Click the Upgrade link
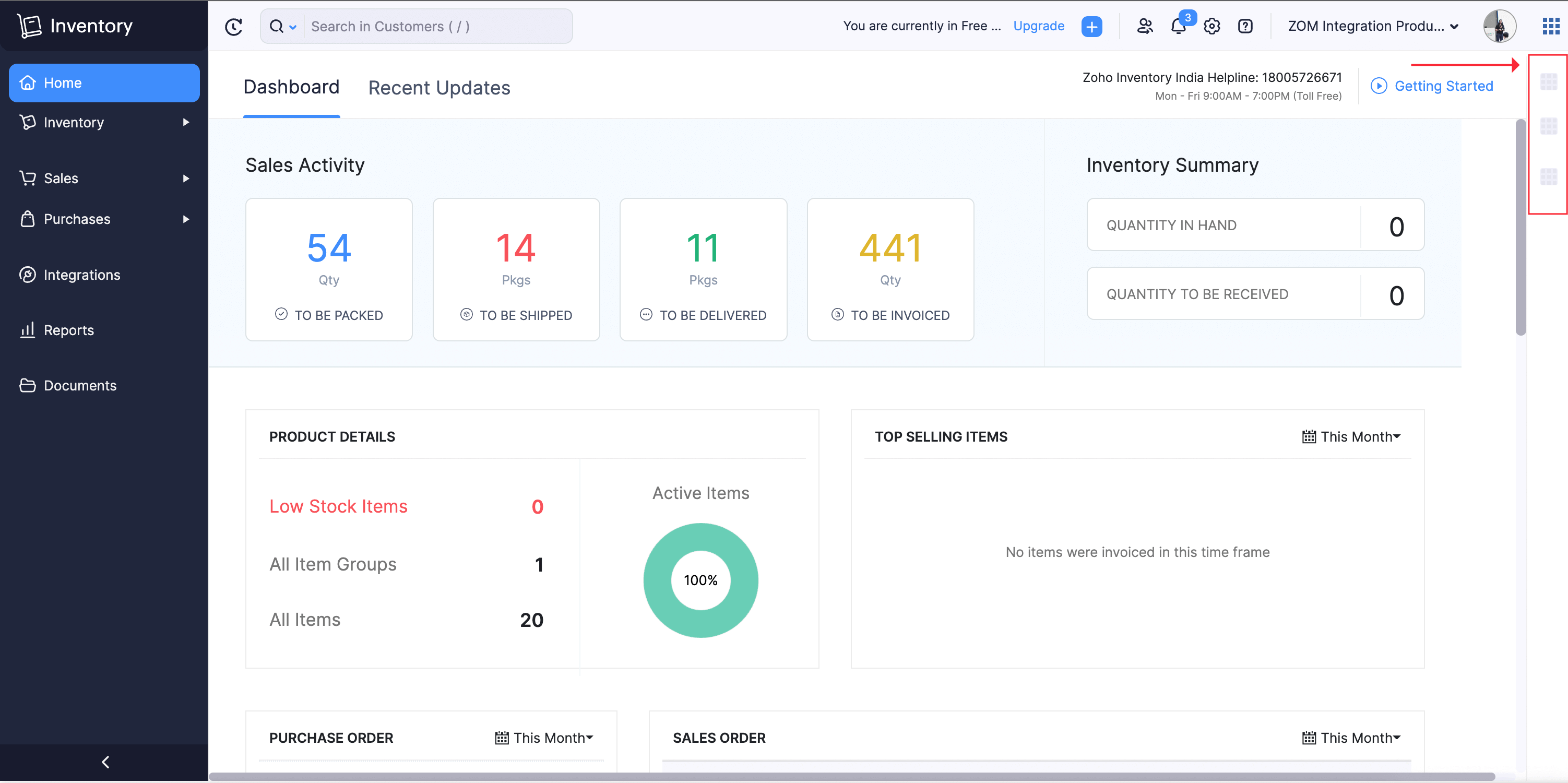 pos(1038,26)
